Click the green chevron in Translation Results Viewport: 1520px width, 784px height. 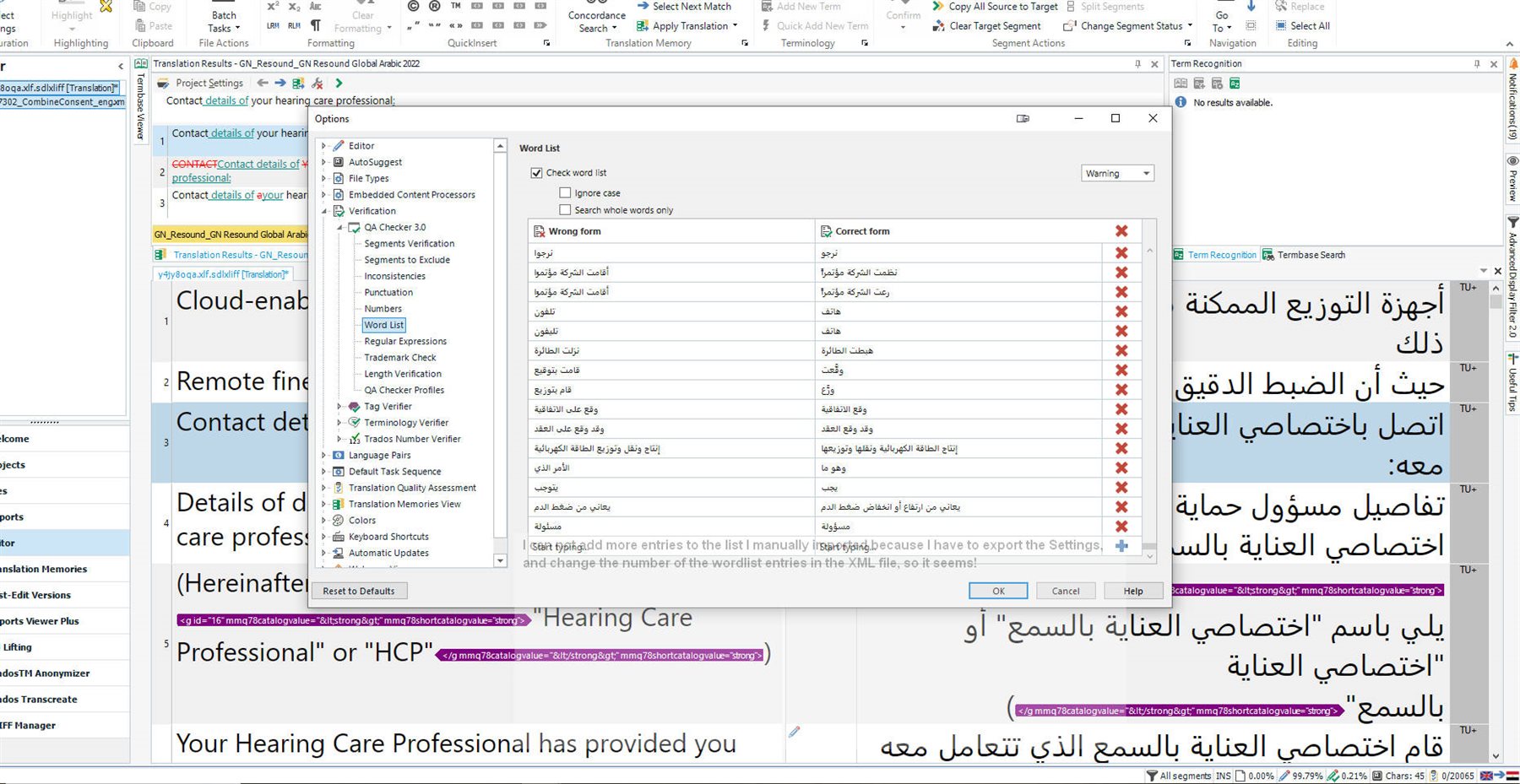[339, 83]
